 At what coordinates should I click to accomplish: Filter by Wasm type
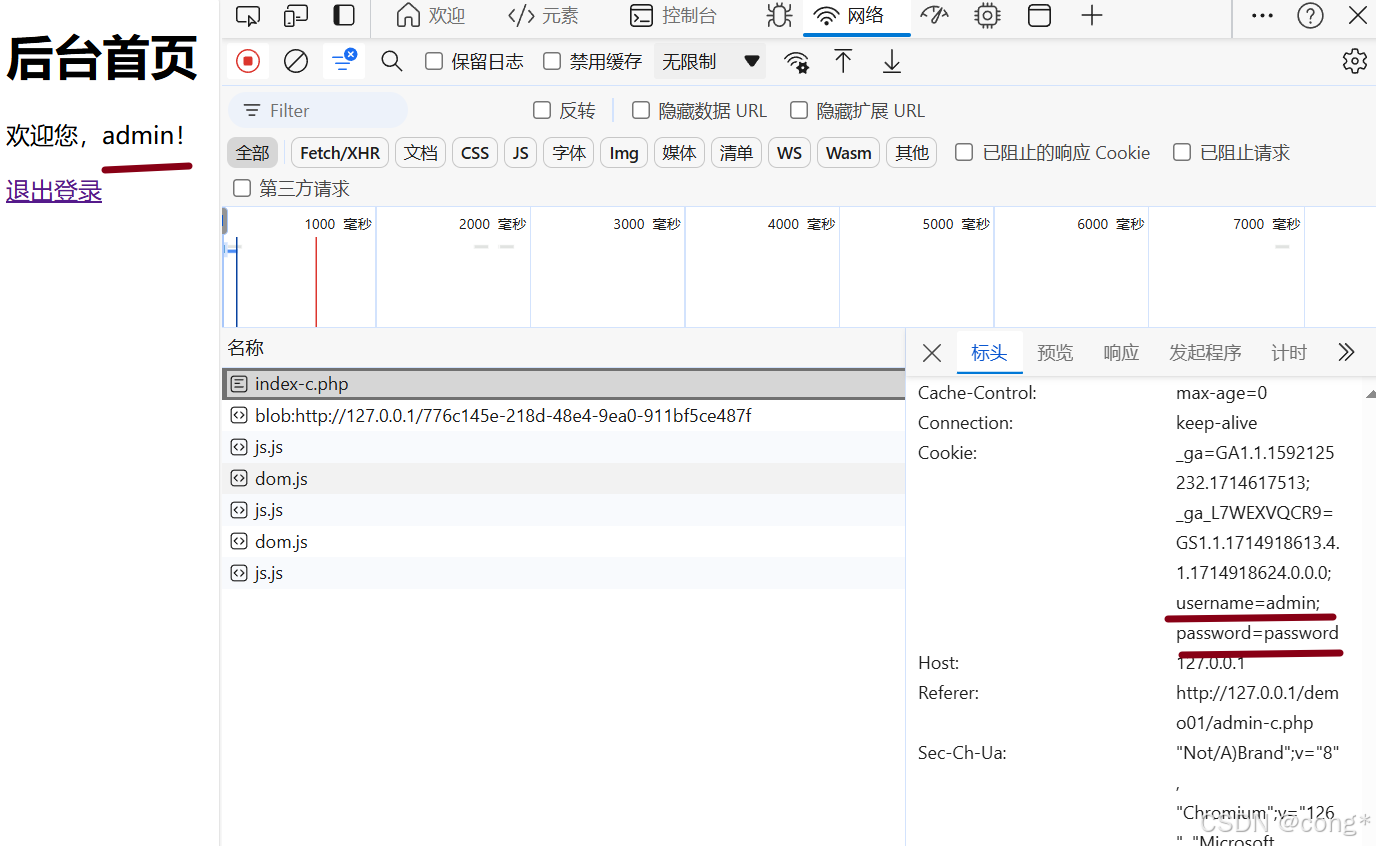pyautogui.click(x=849, y=152)
